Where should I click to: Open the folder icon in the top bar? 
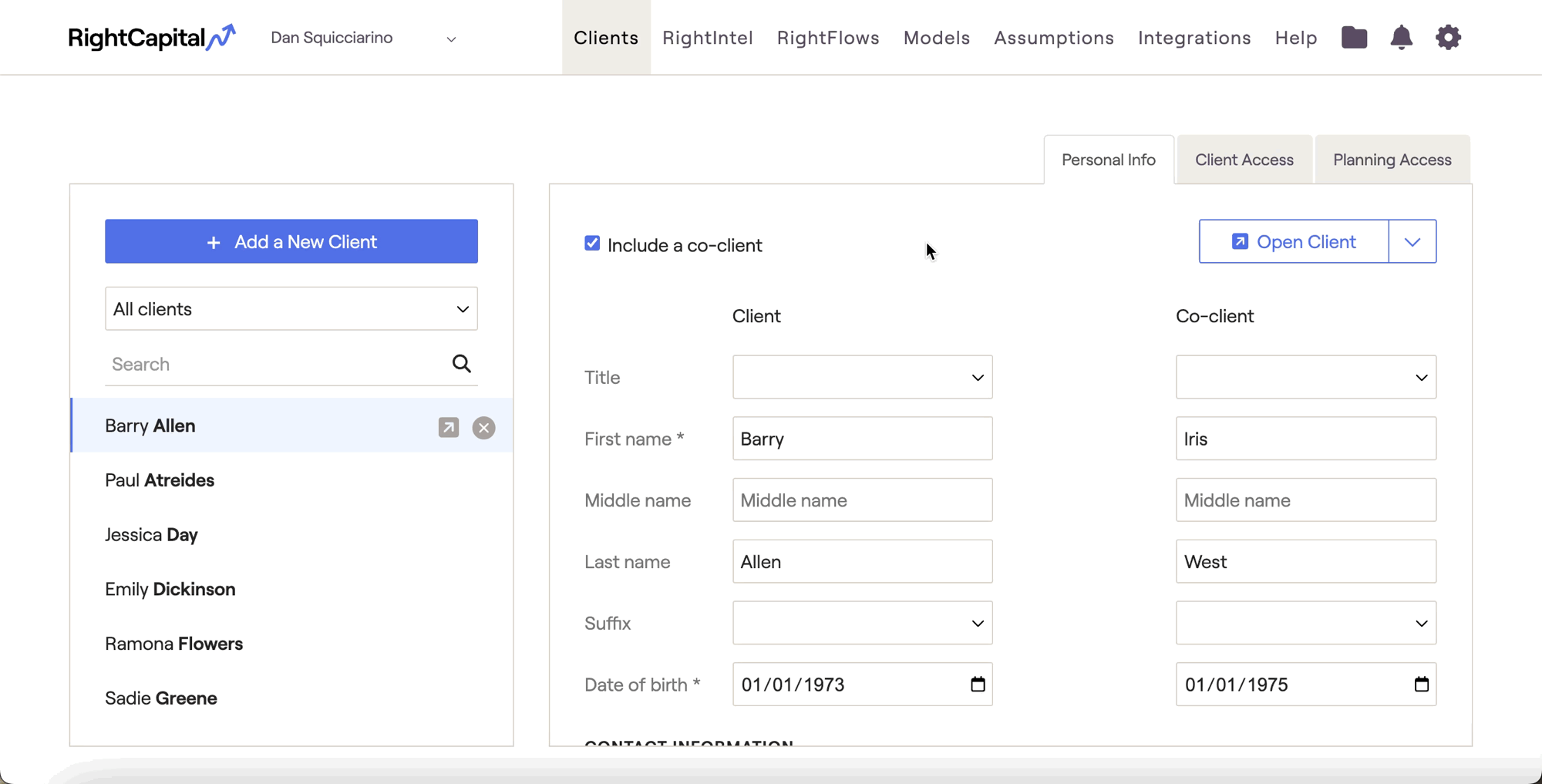coord(1354,37)
